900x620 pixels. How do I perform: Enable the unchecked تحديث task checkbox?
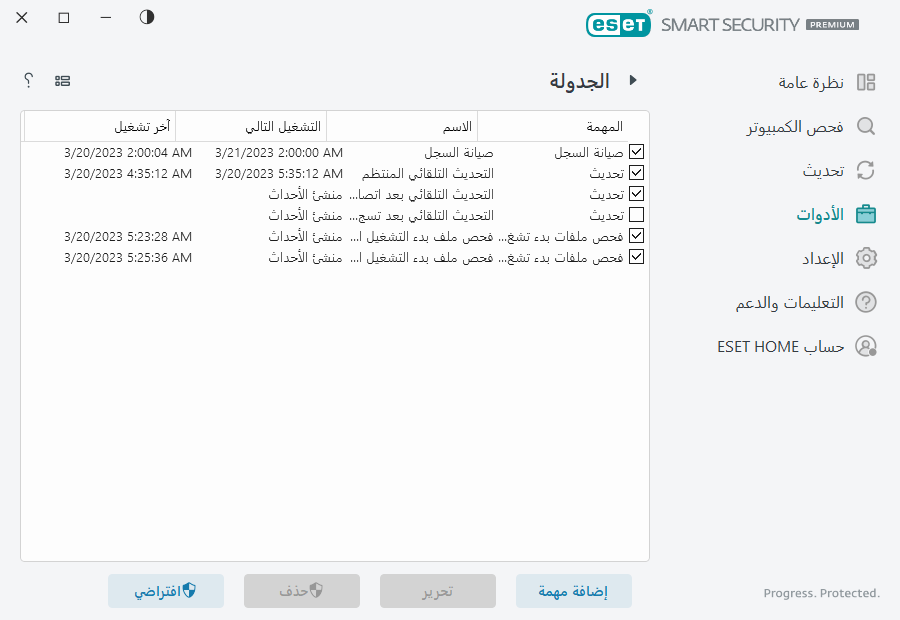pos(637,214)
